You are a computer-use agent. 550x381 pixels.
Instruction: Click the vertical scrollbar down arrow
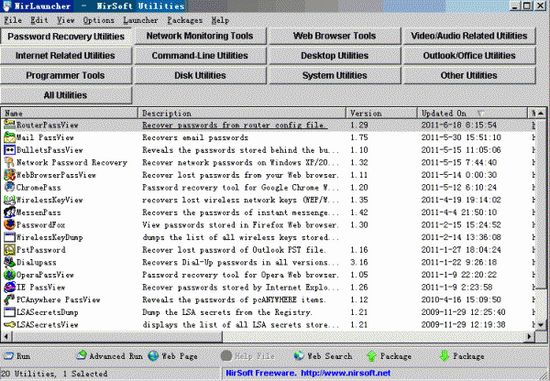pyautogui.click(x=541, y=325)
